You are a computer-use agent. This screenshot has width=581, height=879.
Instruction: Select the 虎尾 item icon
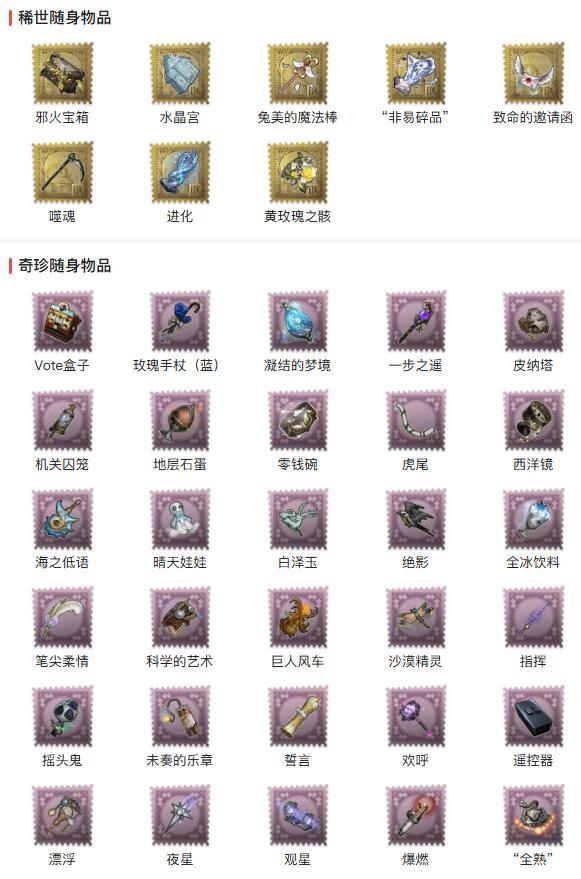(416, 420)
